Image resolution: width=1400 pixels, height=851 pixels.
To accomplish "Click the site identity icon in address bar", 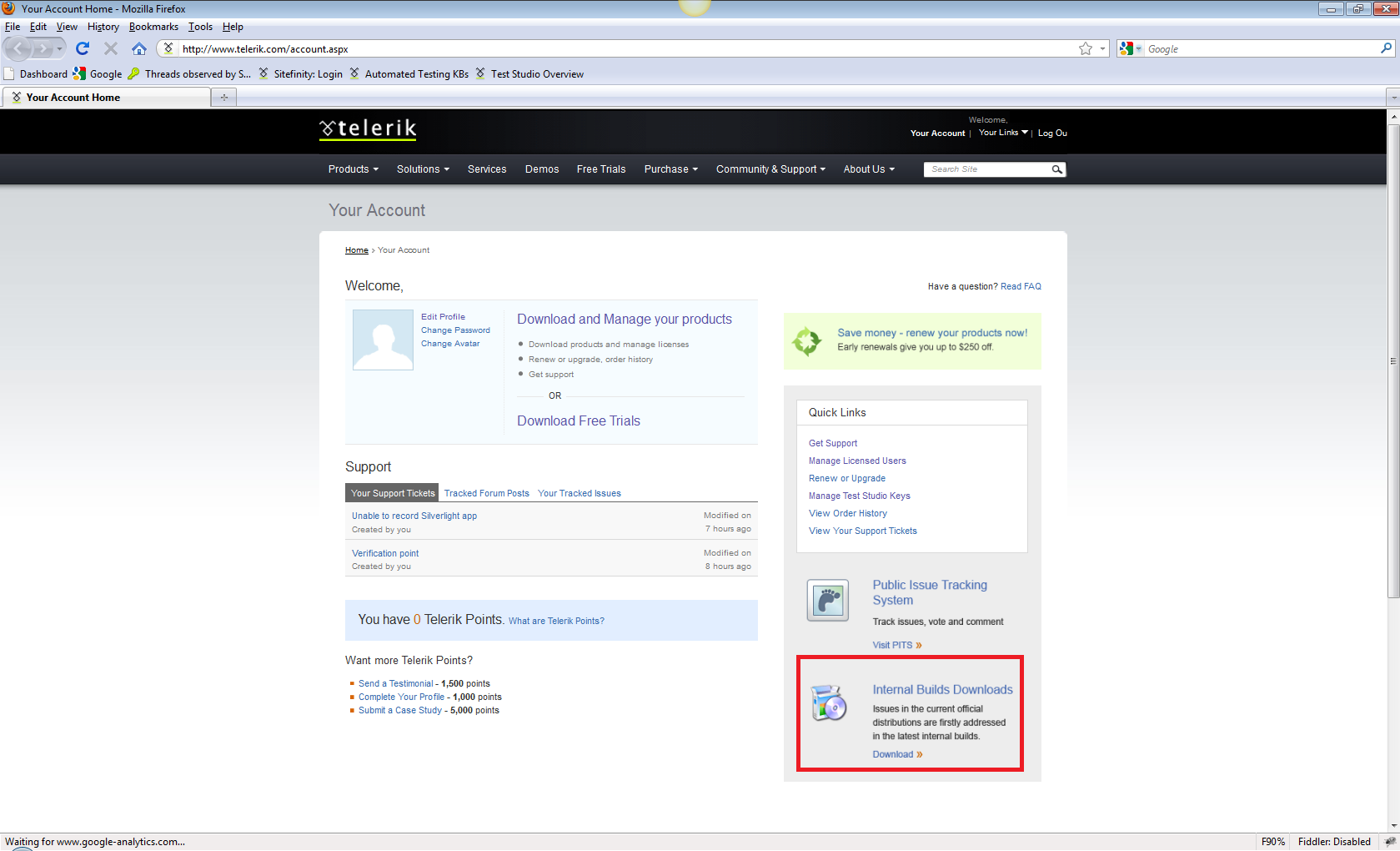I will [168, 48].
